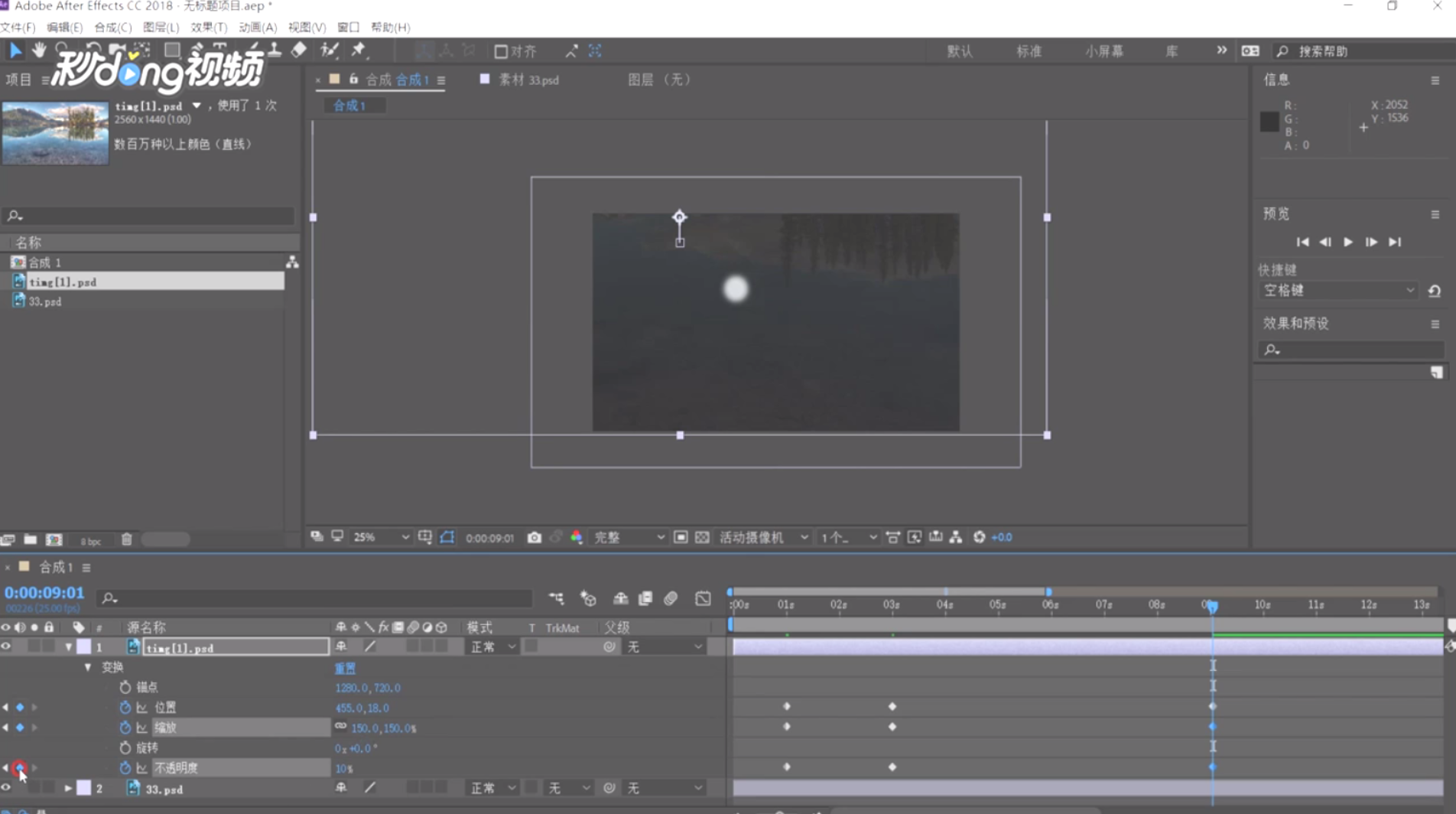Hide layer 2 33.psd with eye icon

coord(6,788)
